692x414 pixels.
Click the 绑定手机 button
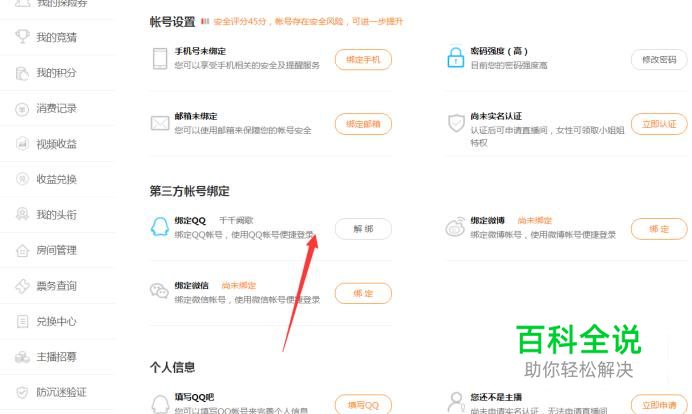point(363,60)
